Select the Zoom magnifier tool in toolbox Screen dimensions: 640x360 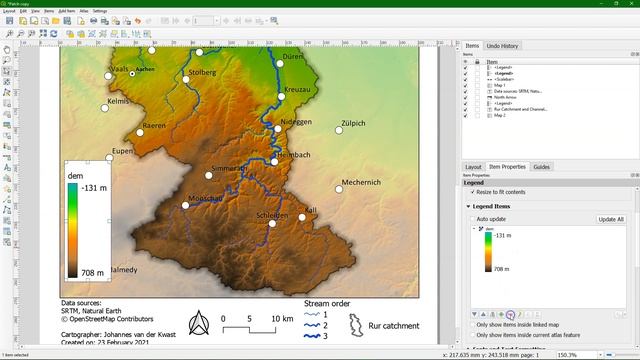pos(7,60)
